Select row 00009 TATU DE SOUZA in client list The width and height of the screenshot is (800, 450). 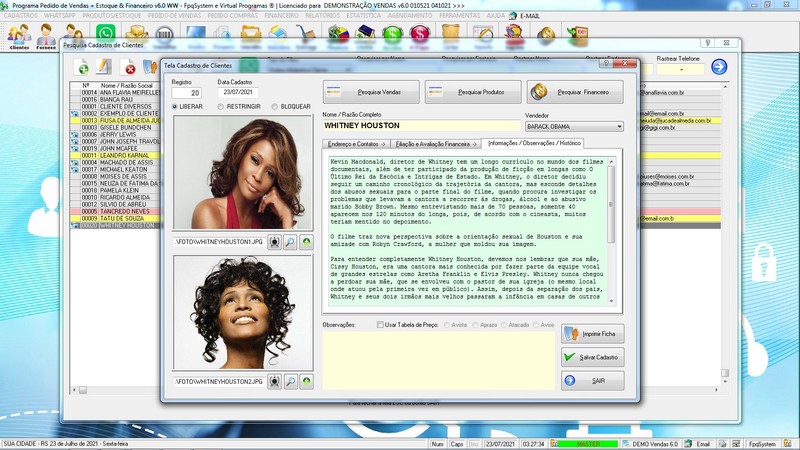[x=115, y=218]
